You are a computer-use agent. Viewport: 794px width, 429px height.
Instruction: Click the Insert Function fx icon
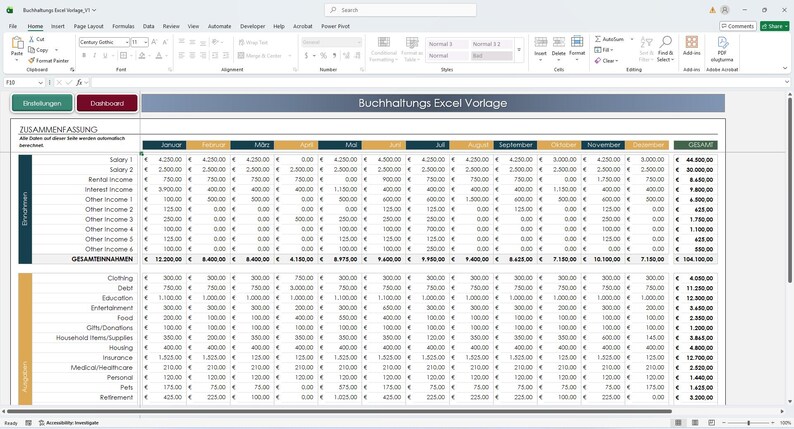click(80, 82)
